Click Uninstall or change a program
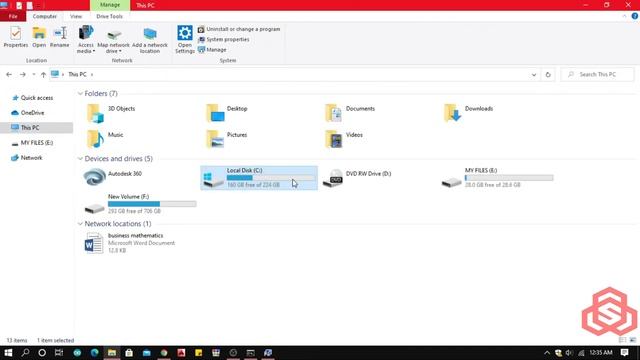 pyautogui.click(x=239, y=29)
